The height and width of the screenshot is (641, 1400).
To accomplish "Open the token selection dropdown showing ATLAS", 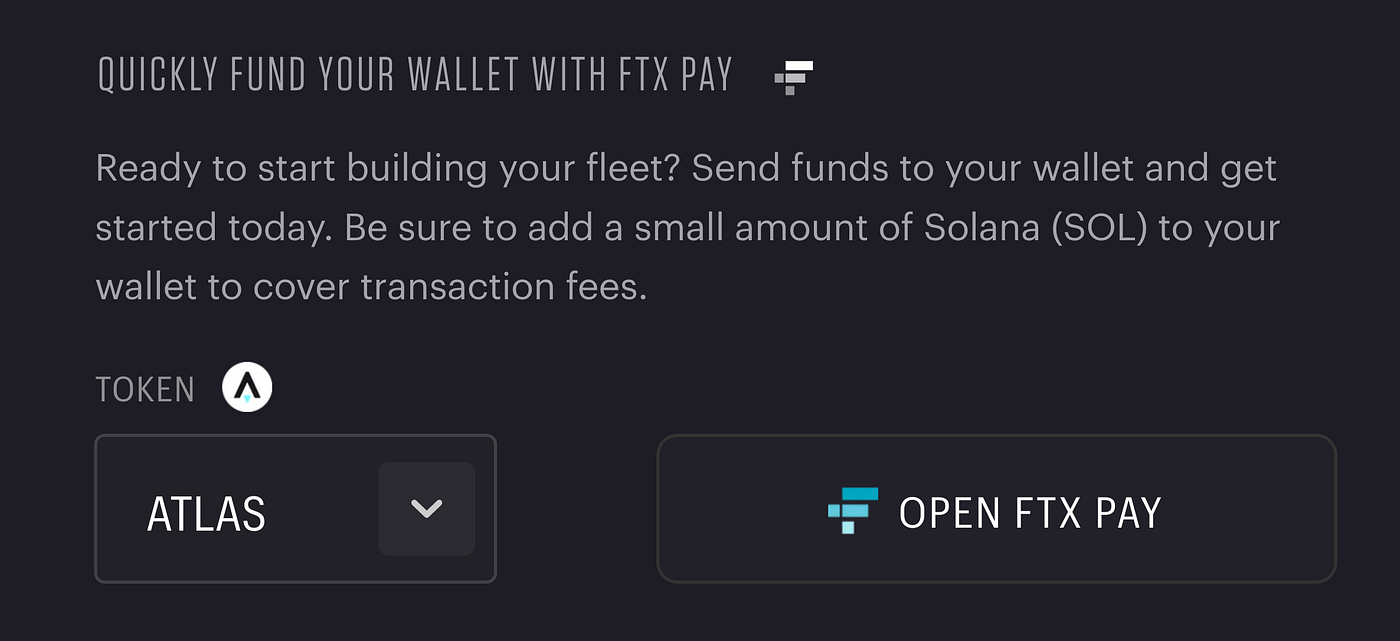I will pyautogui.click(x=295, y=508).
